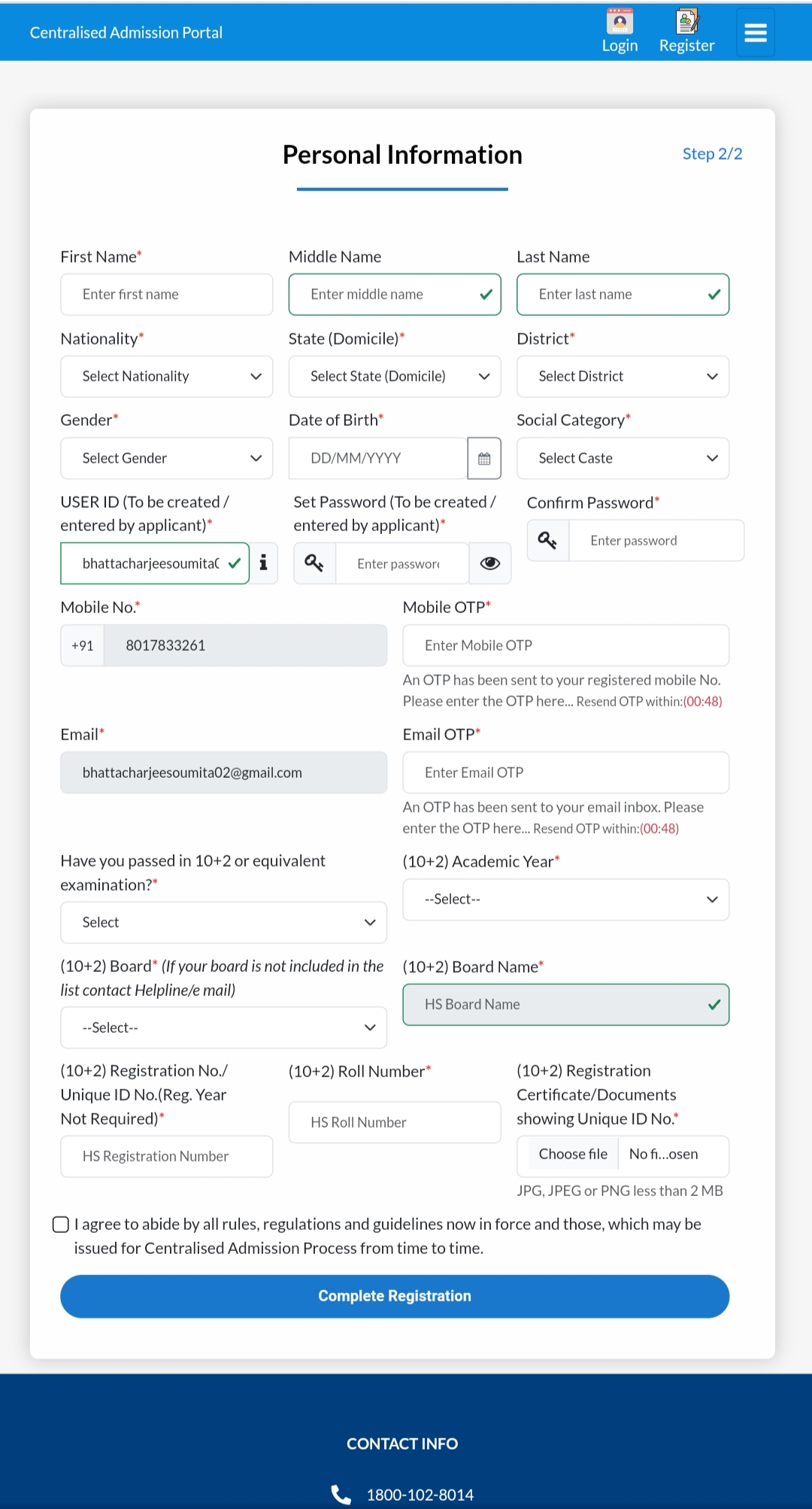Click the phone icon in Contact Info
Image resolution: width=812 pixels, height=1509 pixels.
point(341,1495)
